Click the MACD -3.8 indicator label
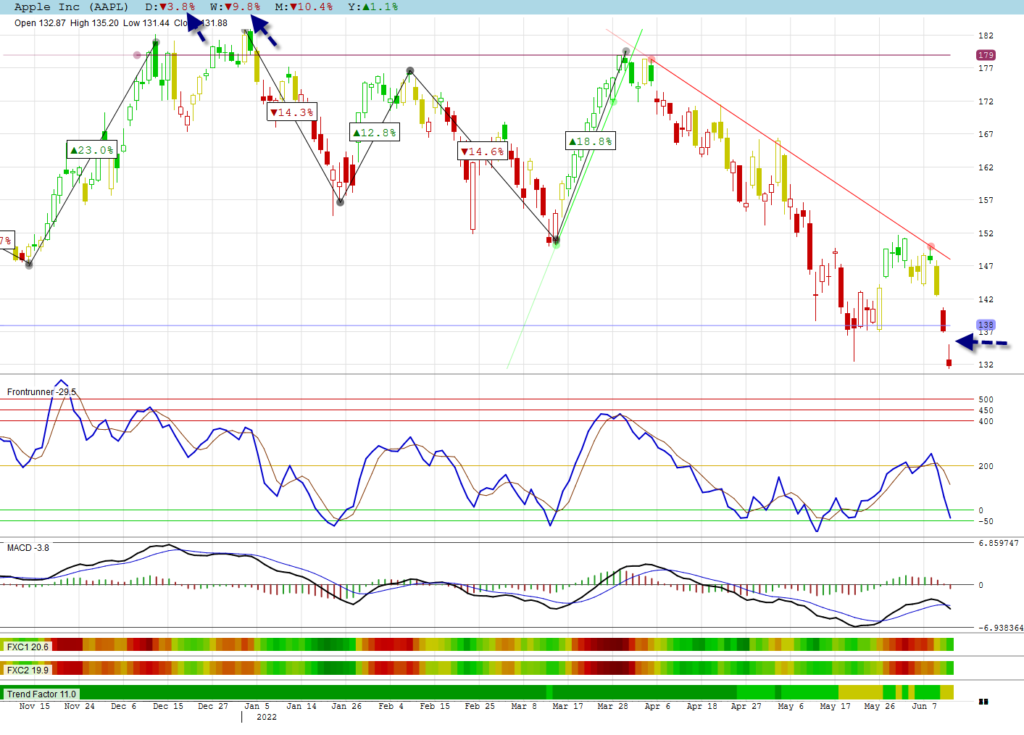This screenshot has width=1024, height=735. point(28,547)
